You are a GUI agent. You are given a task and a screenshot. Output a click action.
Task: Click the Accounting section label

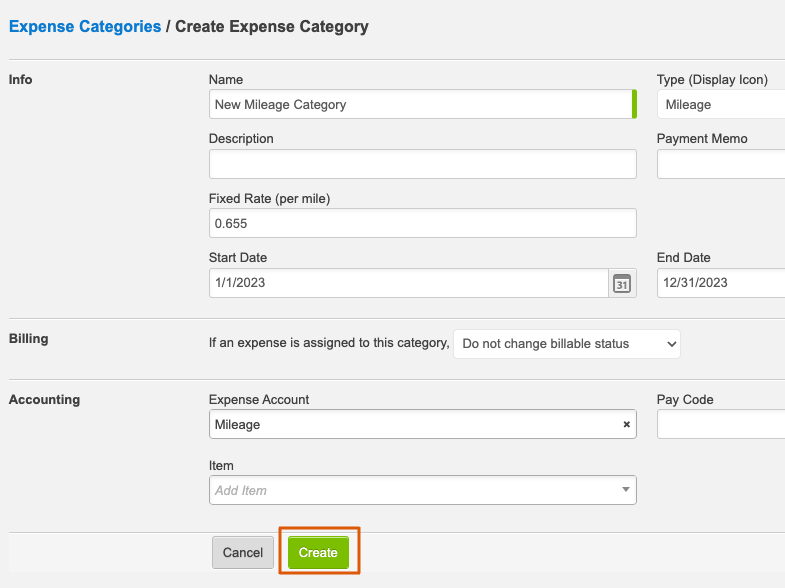tap(45, 399)
